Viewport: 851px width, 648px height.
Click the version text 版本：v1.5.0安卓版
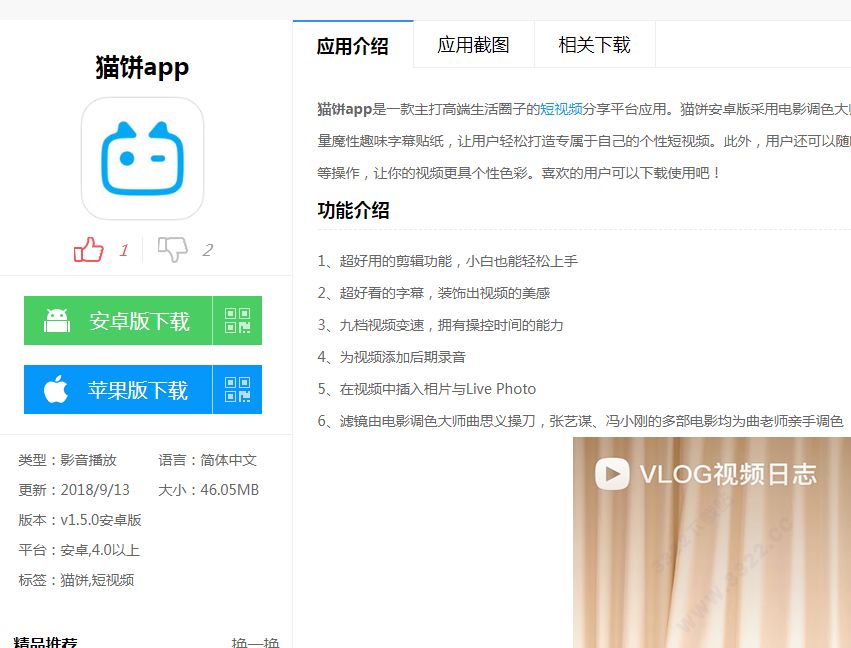tap(80, 520)
